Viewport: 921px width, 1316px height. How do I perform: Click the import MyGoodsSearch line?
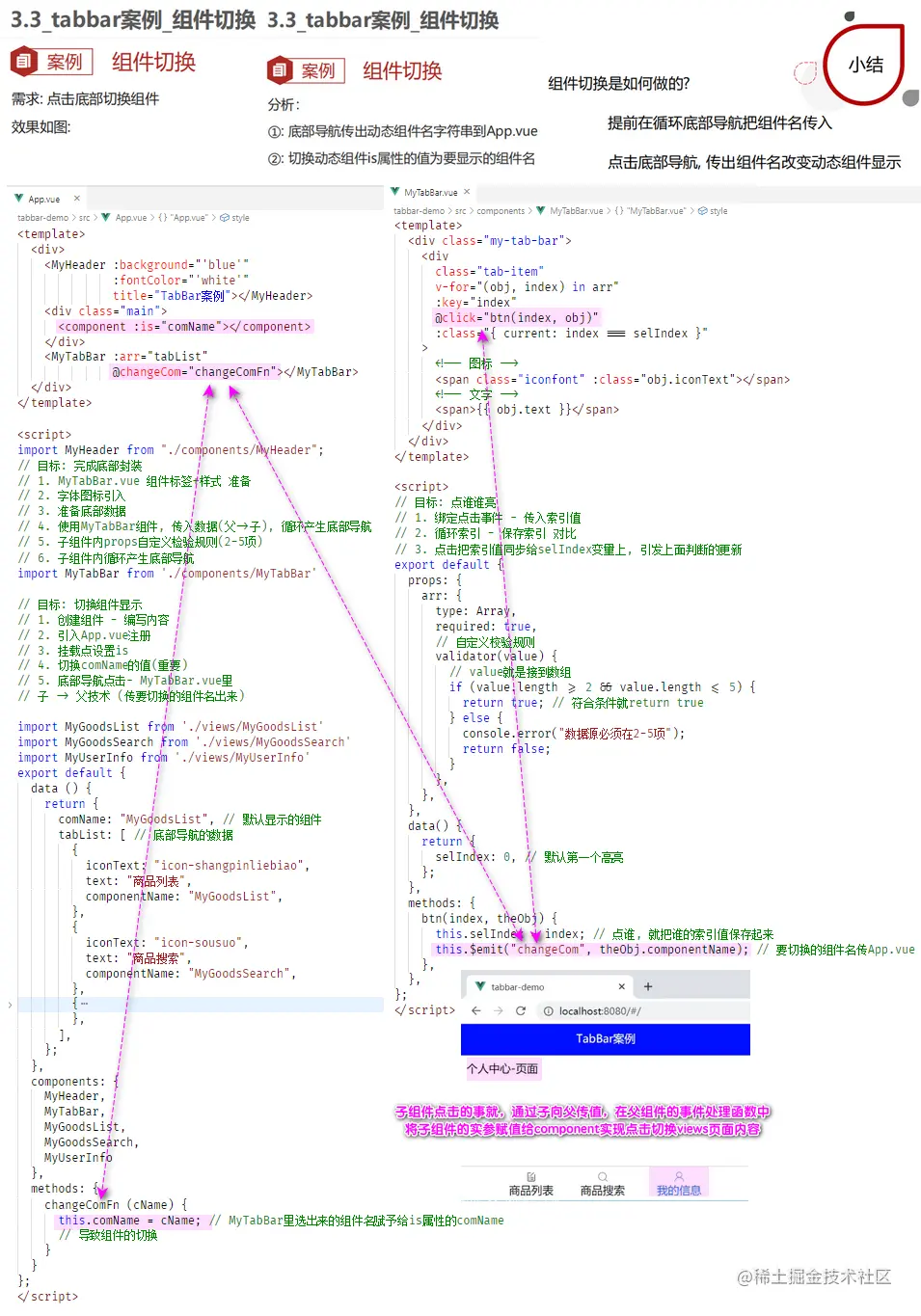183,741
